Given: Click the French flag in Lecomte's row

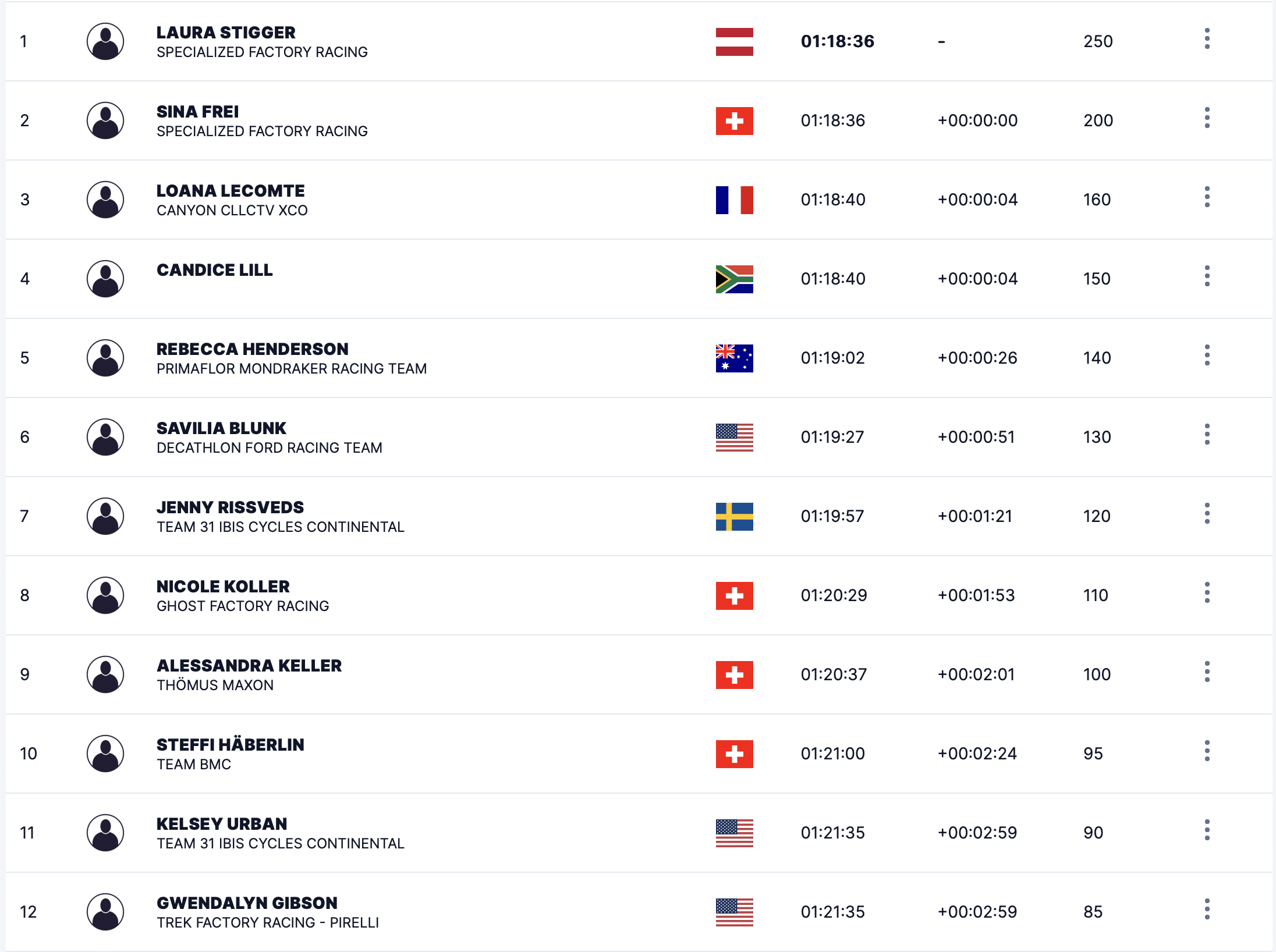Looking at the screenshot, I should coord(734,200).
